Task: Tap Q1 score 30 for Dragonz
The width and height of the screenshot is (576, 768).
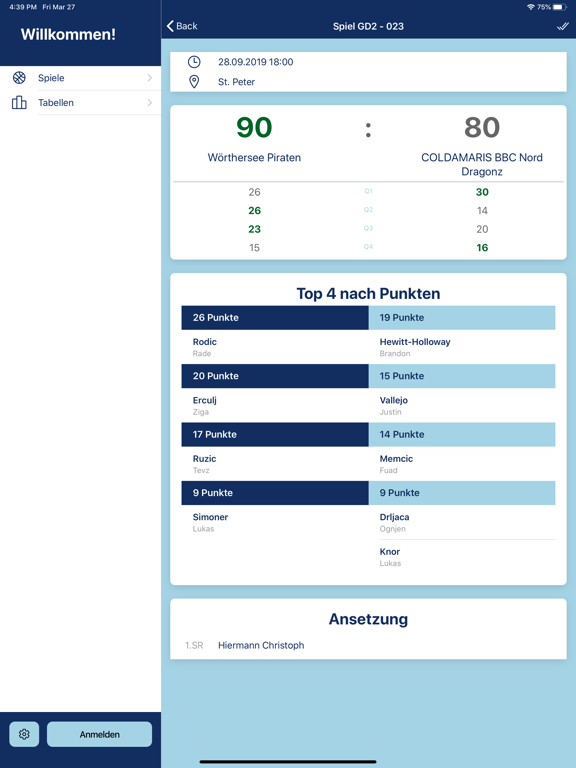Action: pos(482,192)
